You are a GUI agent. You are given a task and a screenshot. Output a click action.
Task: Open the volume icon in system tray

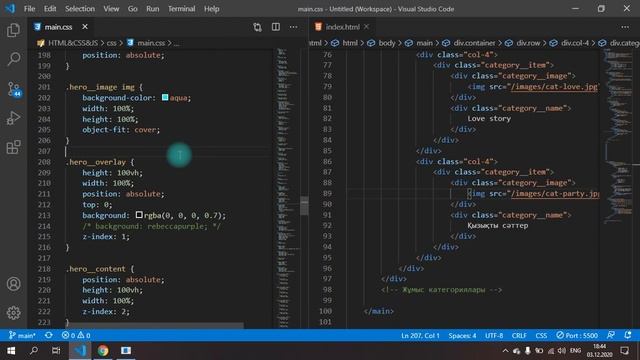(562, 351)
